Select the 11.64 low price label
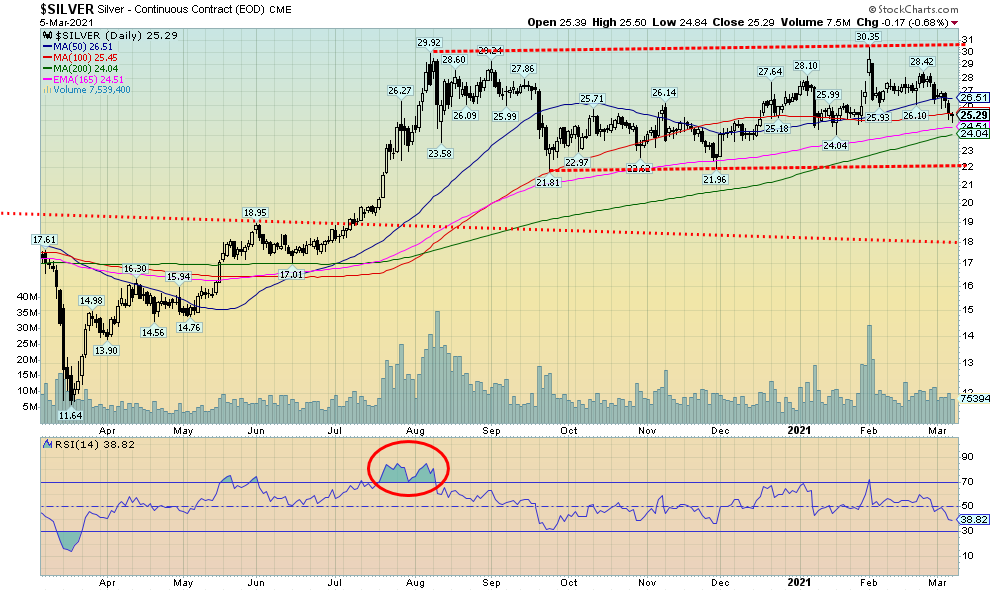The height and width of the screenshot is (591, 990). coord(69,414)
